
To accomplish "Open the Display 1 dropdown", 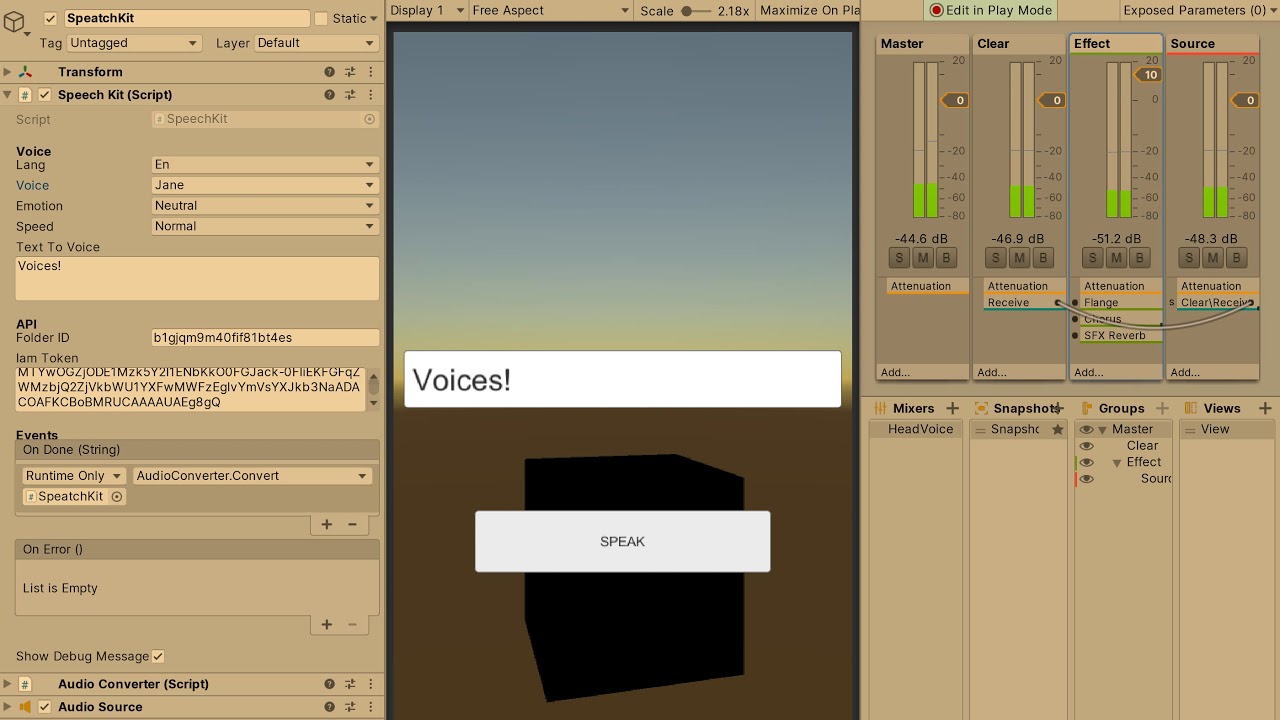I will point(428,10).
